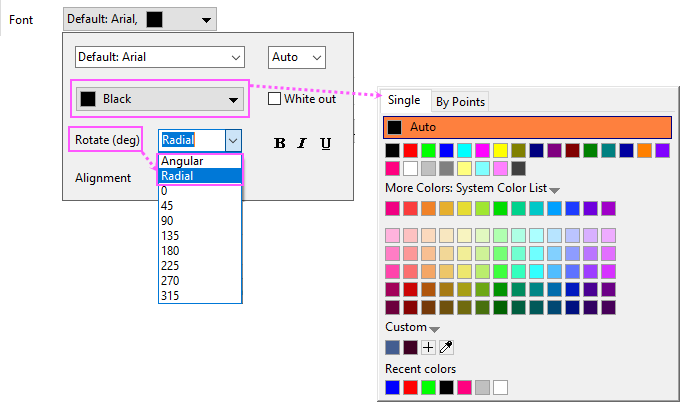682x402 pixels.
Task: Open the Black font color dropdown
Action: pos(160,99)
